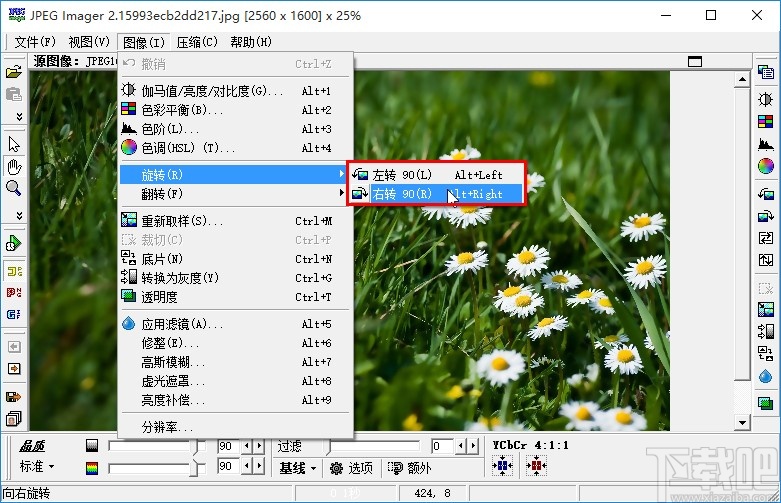This screenshot has width=781, height=503.
Task: Click image scrollbar up arrow
Action: (742, 79)
